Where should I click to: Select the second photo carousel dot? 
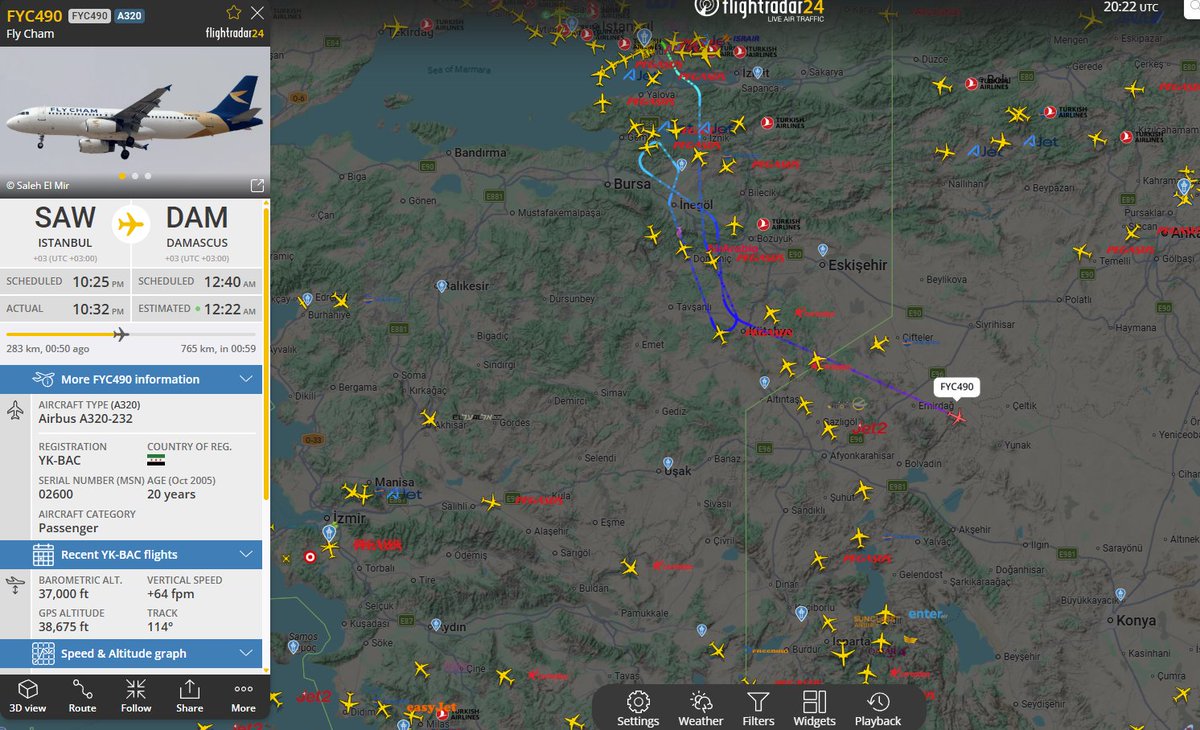(135, 176)
